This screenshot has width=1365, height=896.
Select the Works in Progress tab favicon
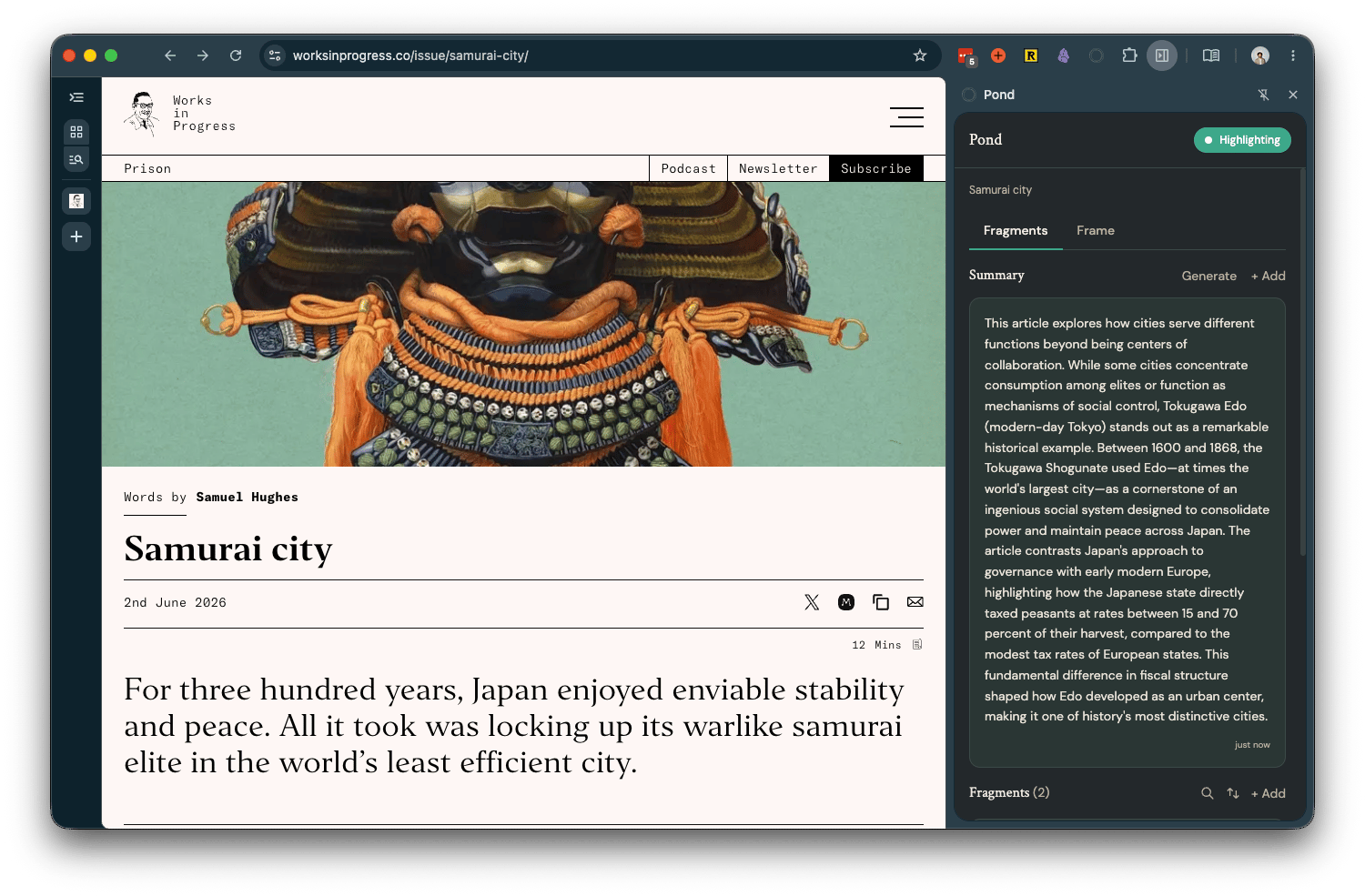tap(76, 201)
